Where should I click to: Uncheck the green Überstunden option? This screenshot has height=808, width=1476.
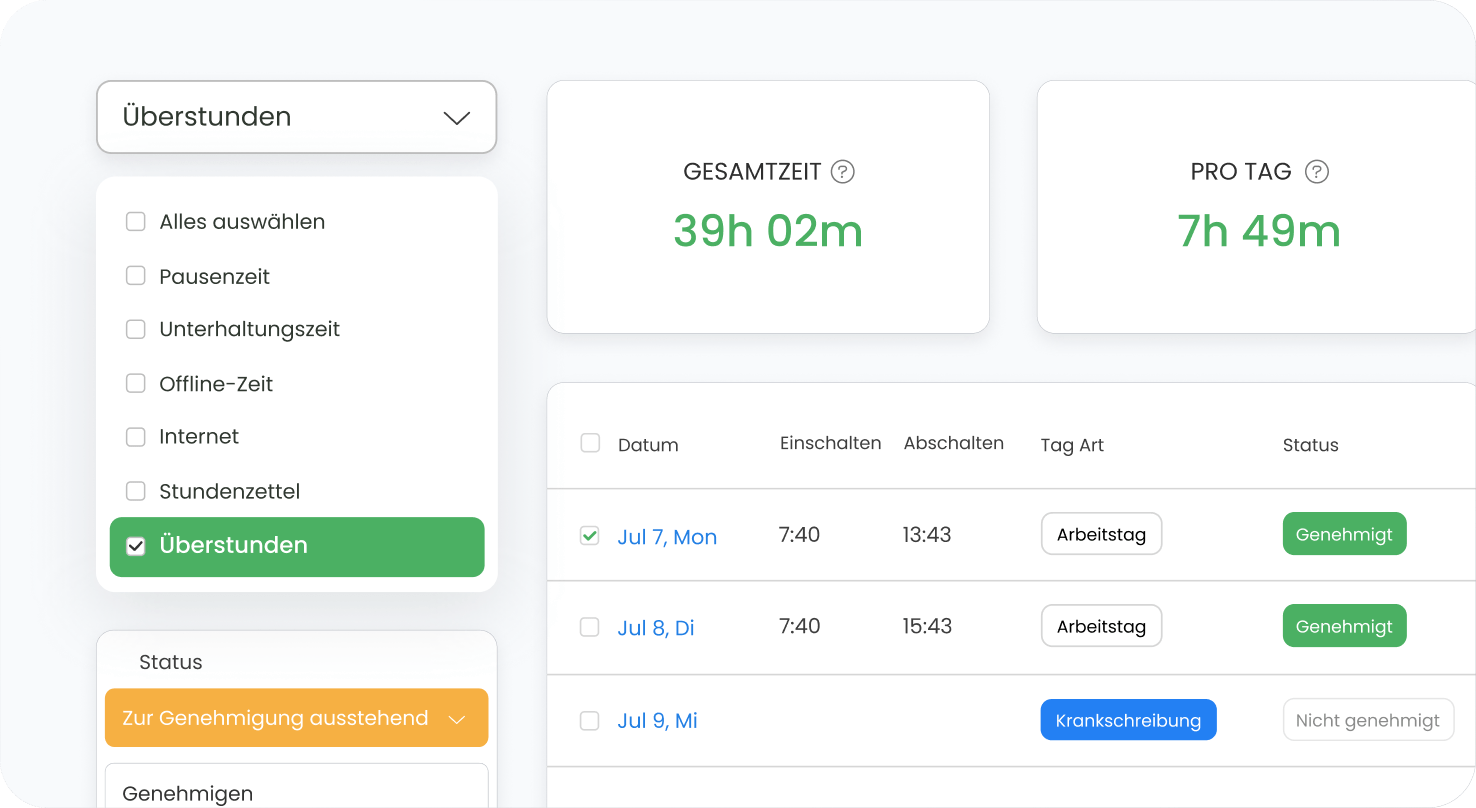136,546
